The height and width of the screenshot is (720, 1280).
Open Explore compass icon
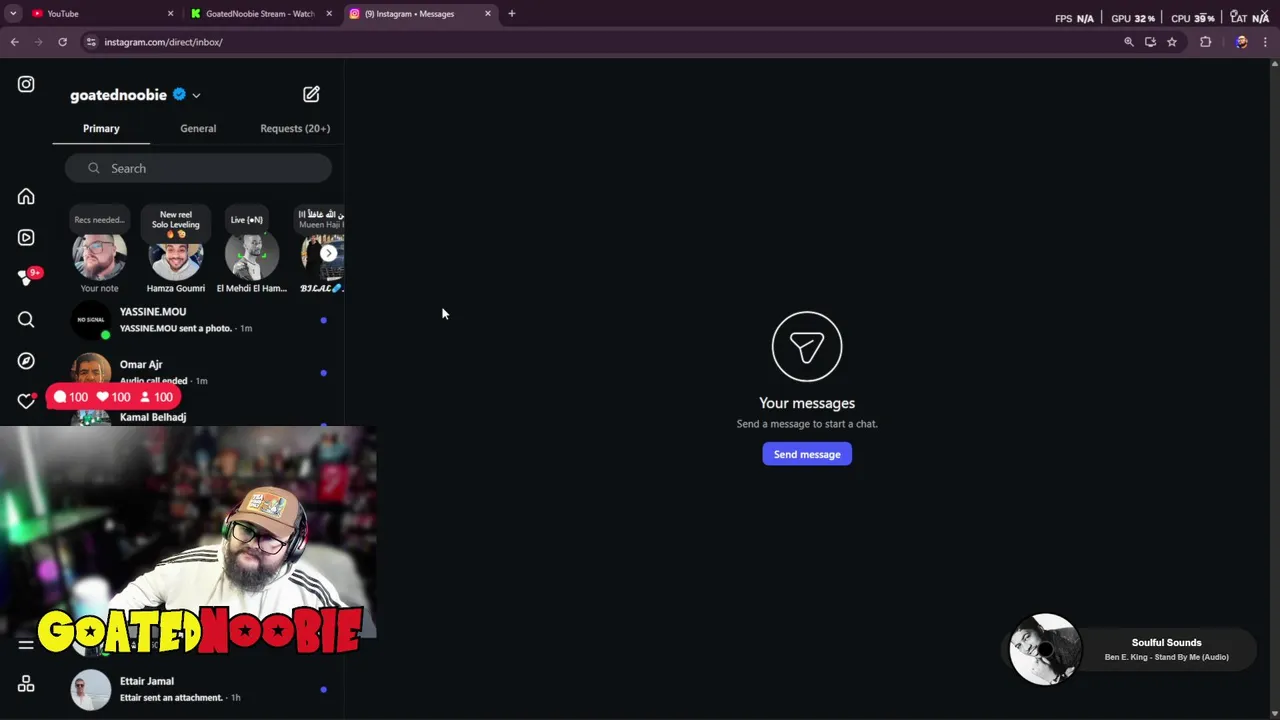(x=26, y=361)
